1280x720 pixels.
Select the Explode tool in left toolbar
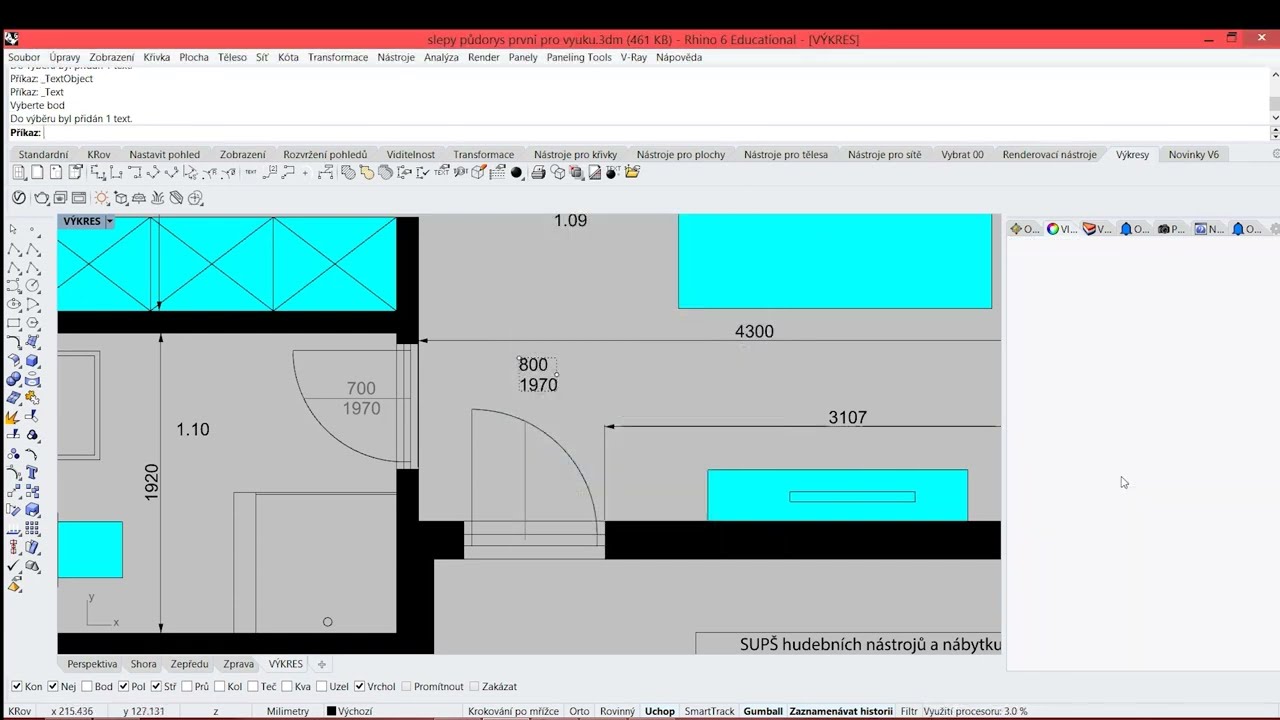pyautogui.click(x=13, y=415)
